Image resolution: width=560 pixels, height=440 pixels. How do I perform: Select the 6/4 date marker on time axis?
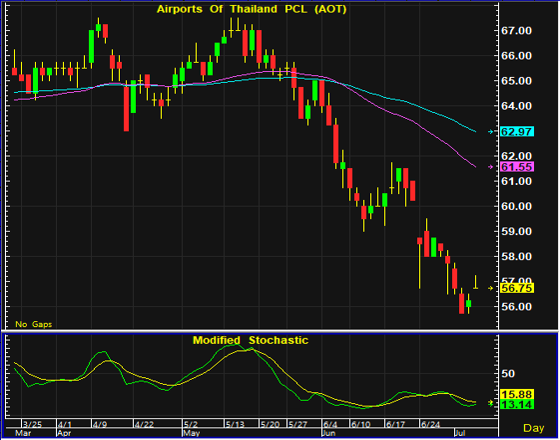pyautogui.click(x=330, y=425)
